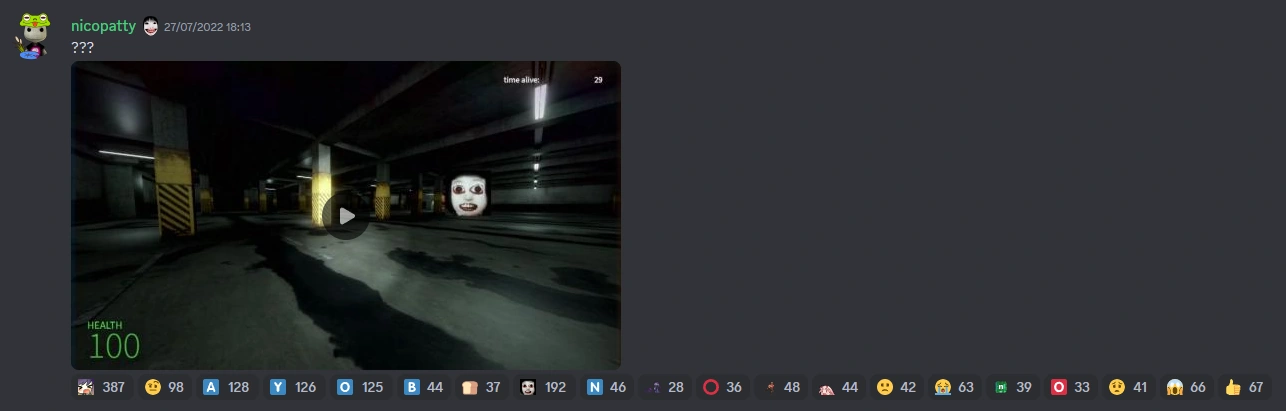The image size is (1286, 411).
Task: Add the green n square reaction with 39
Action: (1013, 387)
